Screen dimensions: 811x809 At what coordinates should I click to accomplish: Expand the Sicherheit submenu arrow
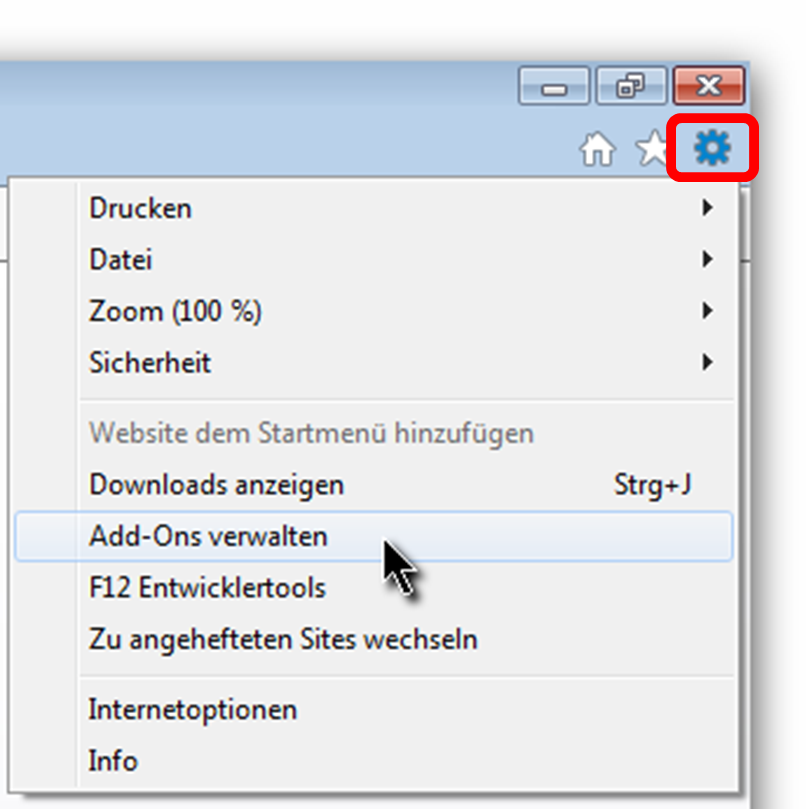click(x=707, y=362)
